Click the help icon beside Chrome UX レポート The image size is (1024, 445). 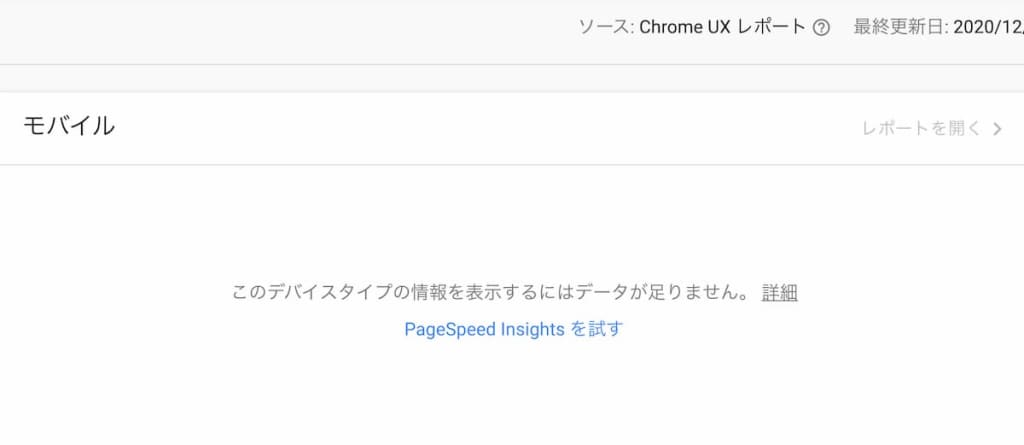click(x=822, y=27)
